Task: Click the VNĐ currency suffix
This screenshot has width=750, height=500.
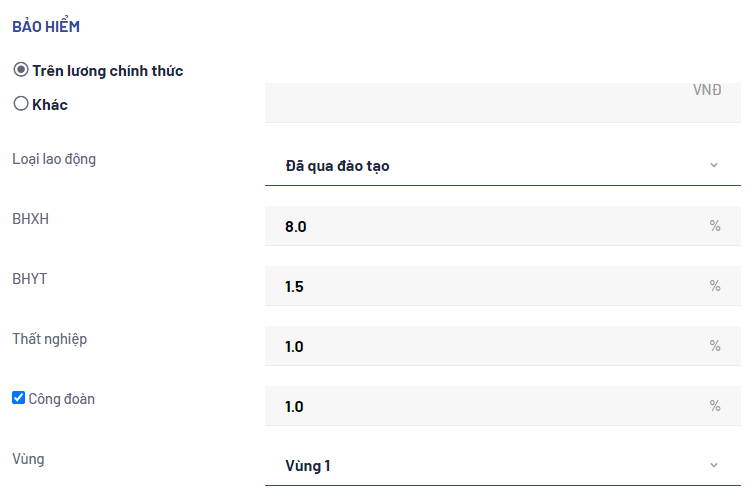Action: click(707, 90)
